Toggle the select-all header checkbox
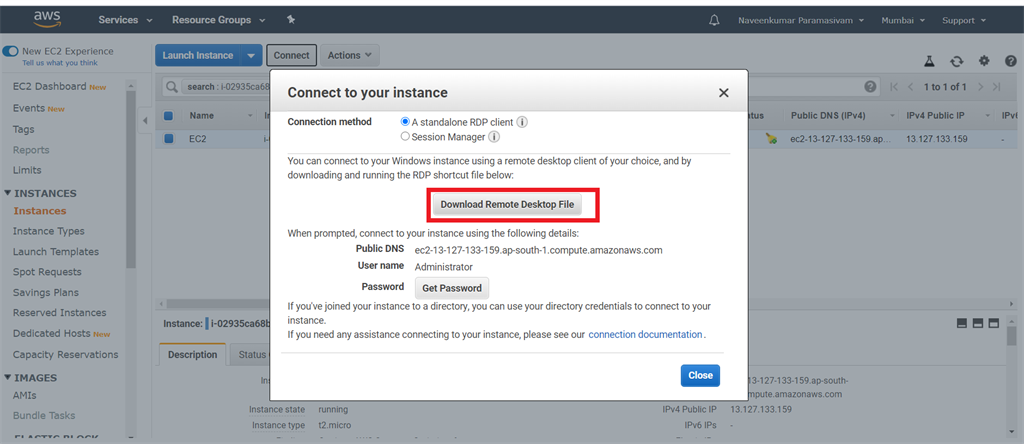1024x444 pixels. pyautogui.click(x=168, y=116)
